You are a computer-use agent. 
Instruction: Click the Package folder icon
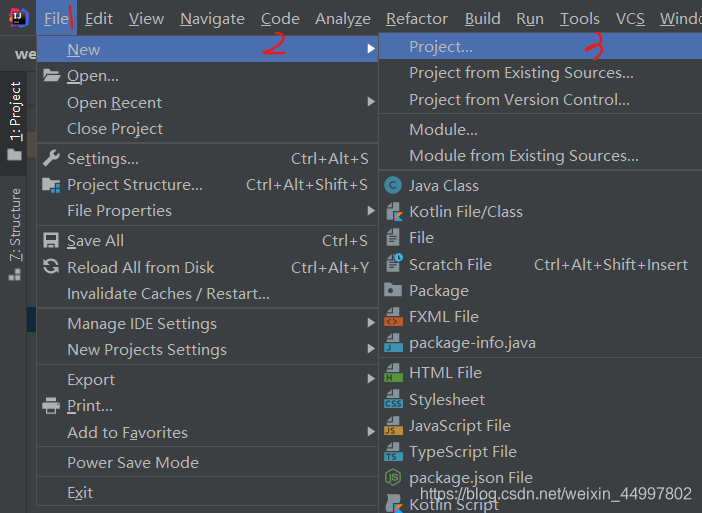click(393, 290)
